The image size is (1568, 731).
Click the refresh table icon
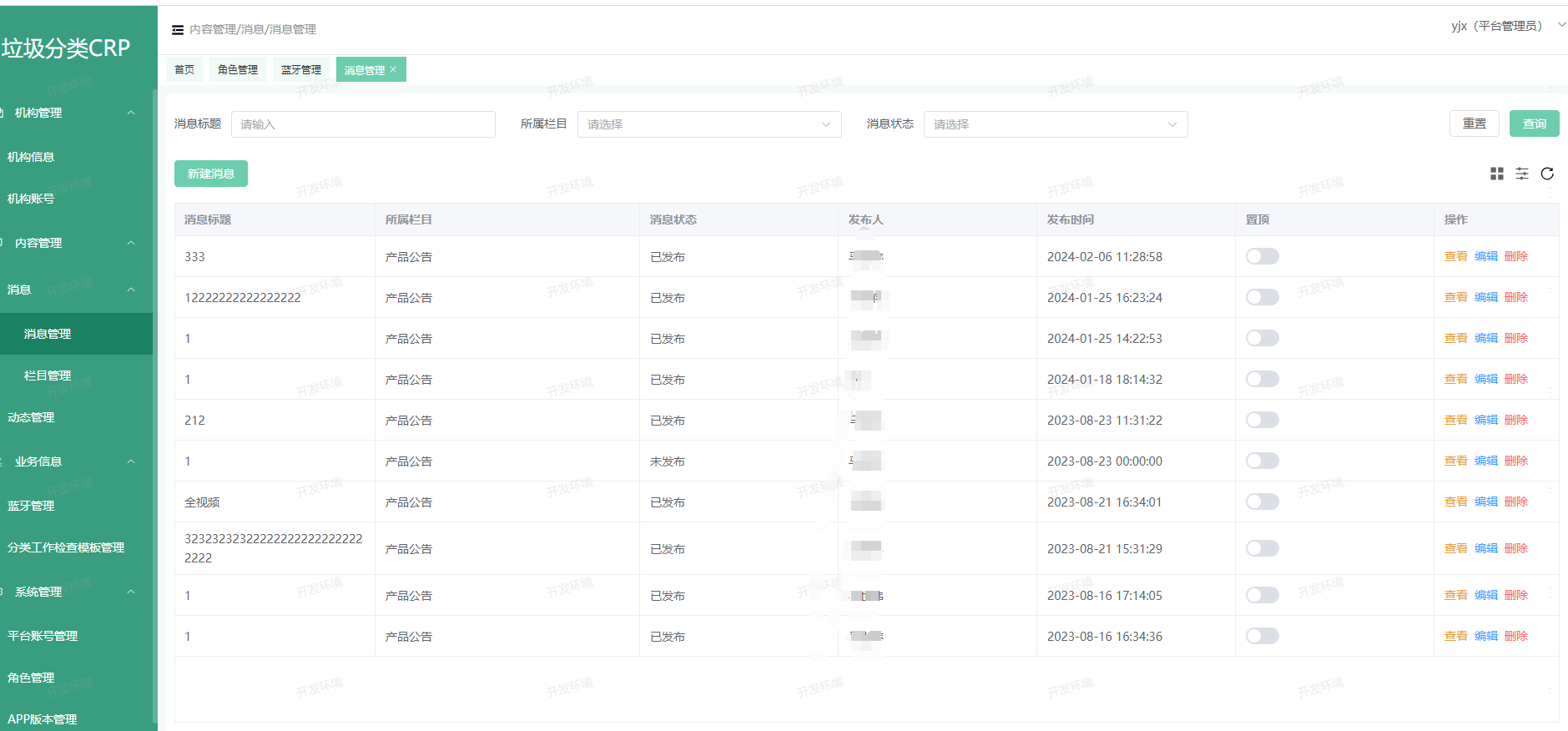(x=1547, y=174)
